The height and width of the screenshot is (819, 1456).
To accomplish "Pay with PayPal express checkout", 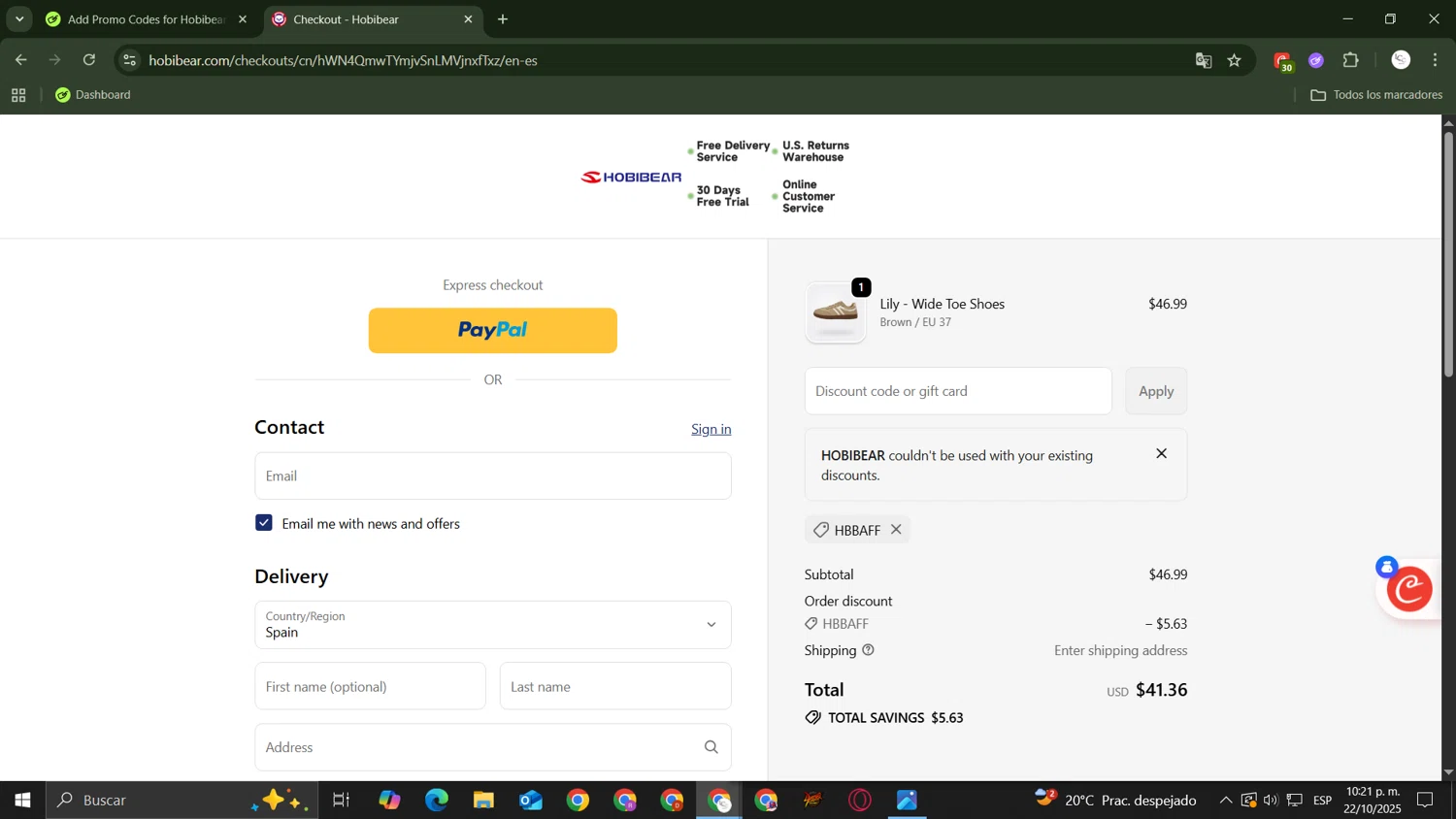I will click(492, 331).
